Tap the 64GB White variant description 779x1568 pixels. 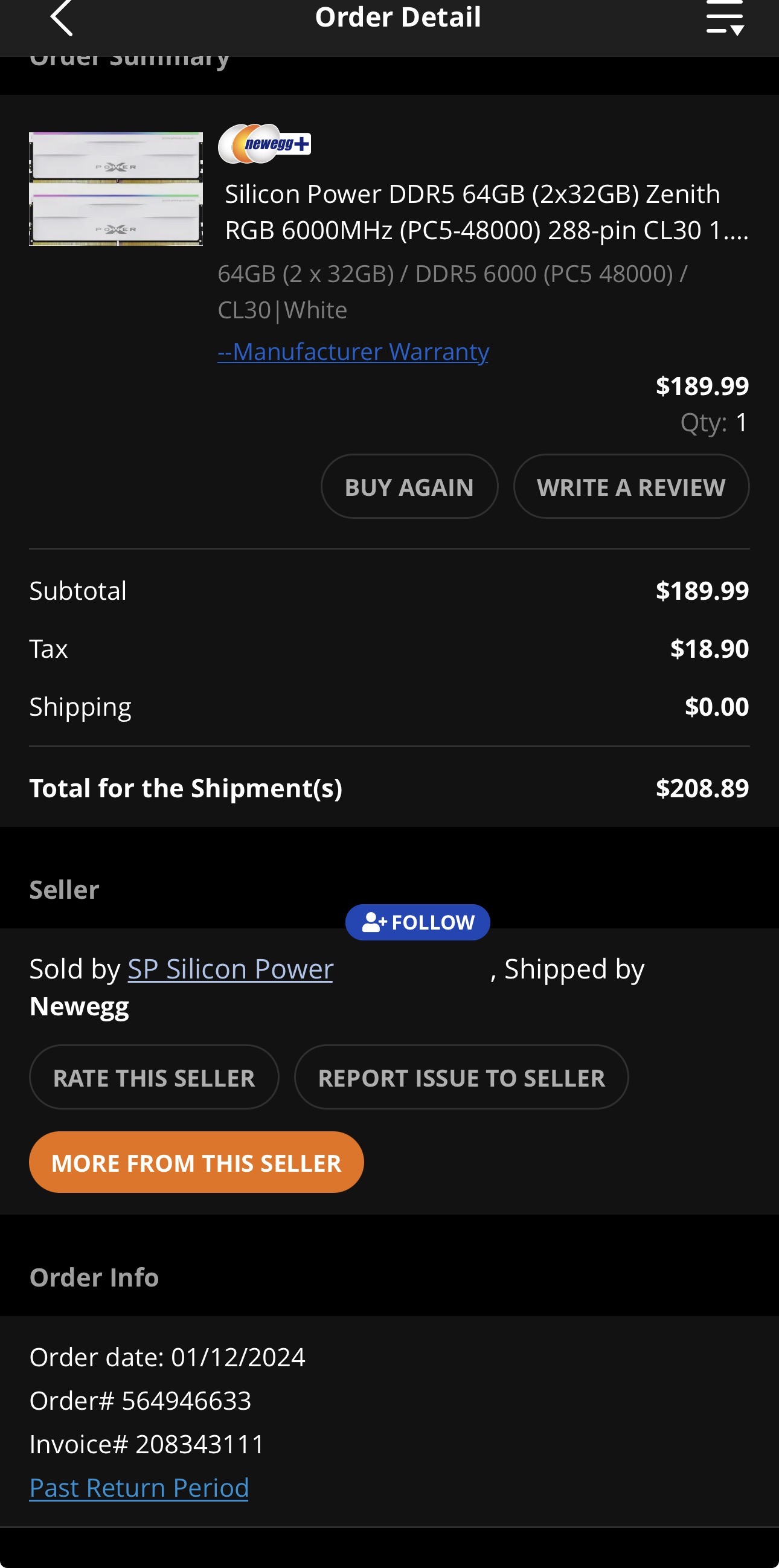(x=452, y=292)
